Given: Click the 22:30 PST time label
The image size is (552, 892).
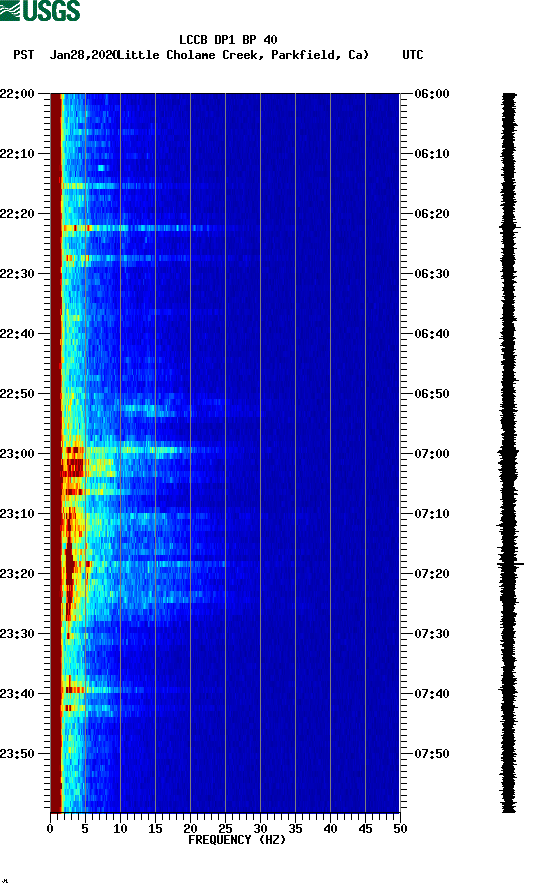Looking at the screenshot, I should click(17, 274).
